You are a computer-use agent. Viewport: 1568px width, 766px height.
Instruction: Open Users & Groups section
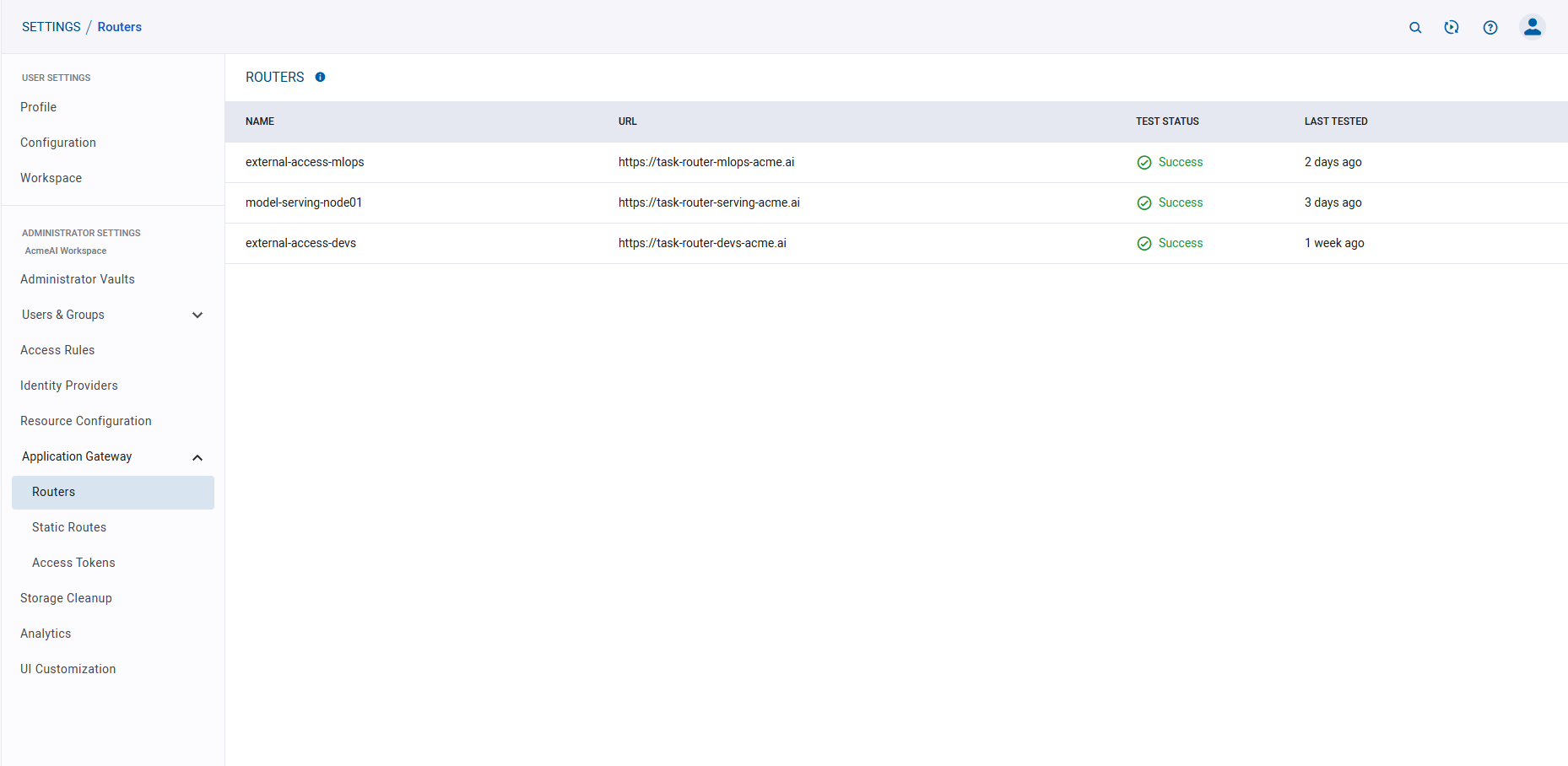tap(63, 315)
